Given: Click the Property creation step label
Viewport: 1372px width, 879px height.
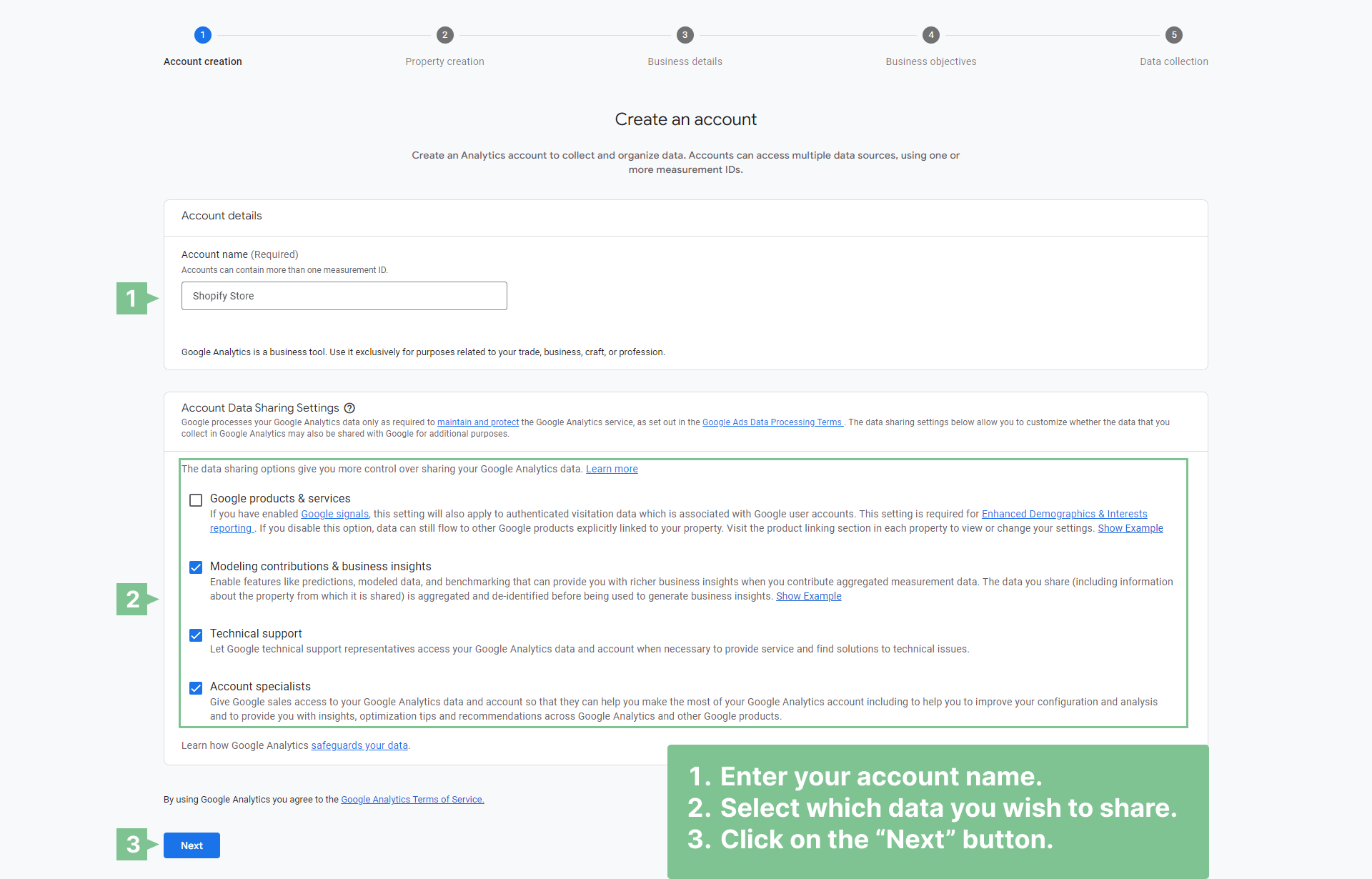Looking at the screenshot, I should [445, 61].
